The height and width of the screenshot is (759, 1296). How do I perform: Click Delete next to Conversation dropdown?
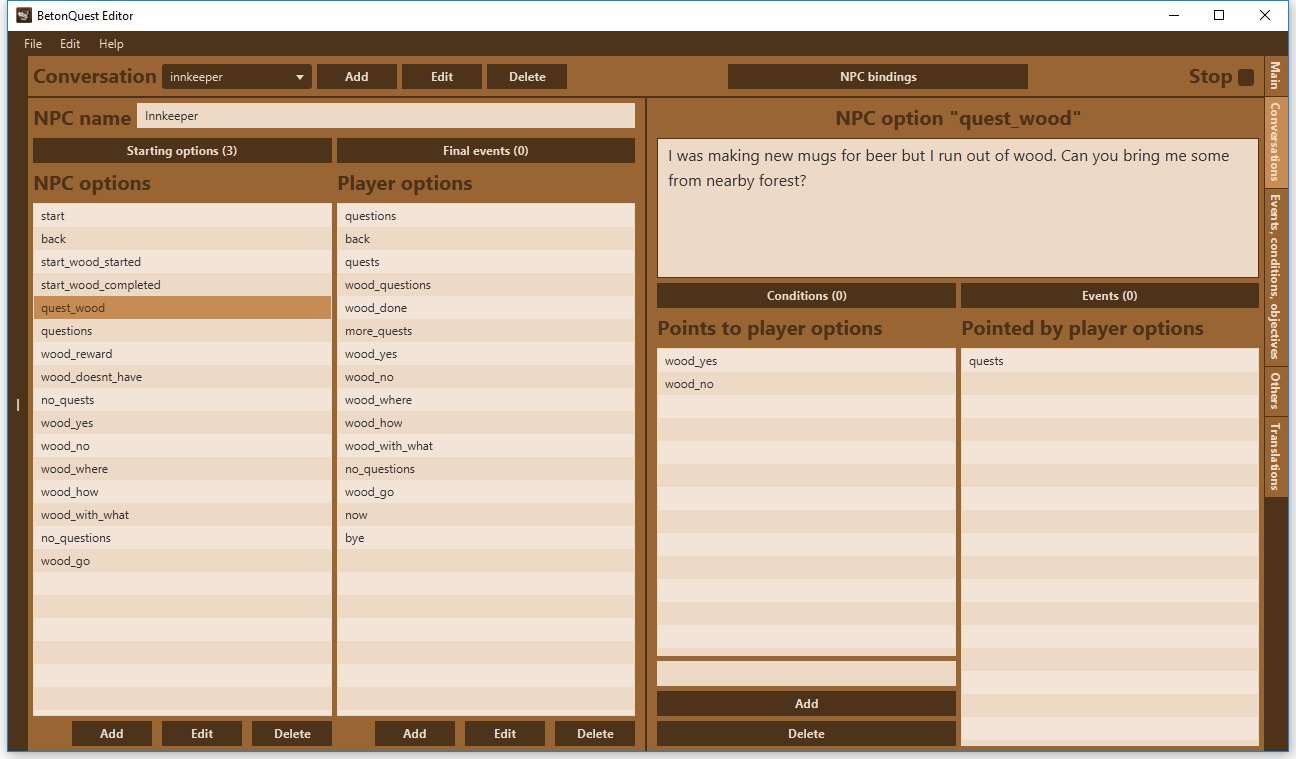click(527, 77)
